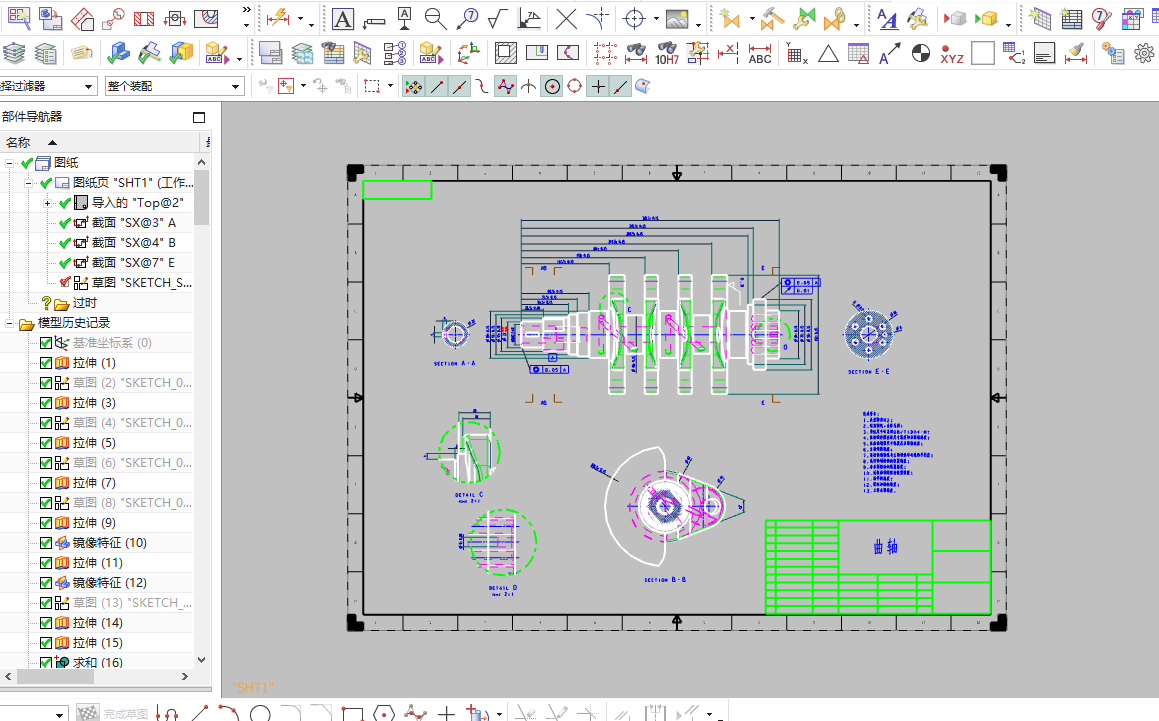Screen dimensions: 1159x721
Task: Toggle the checkbox for 拉伸 (1)
Action: (x=46, y=363)
